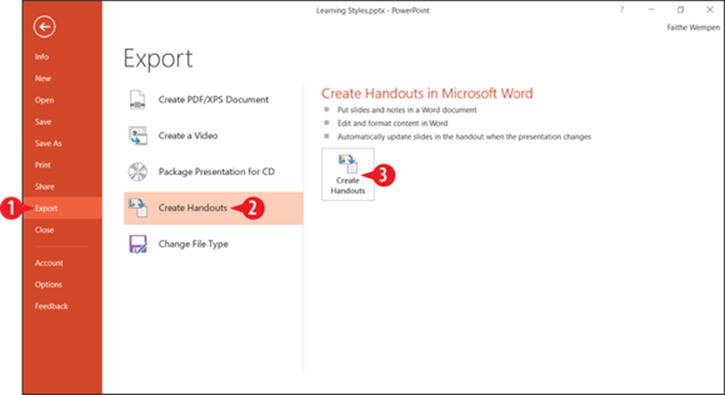
Task: Select the Change File Type option
Action: [213, 244]
